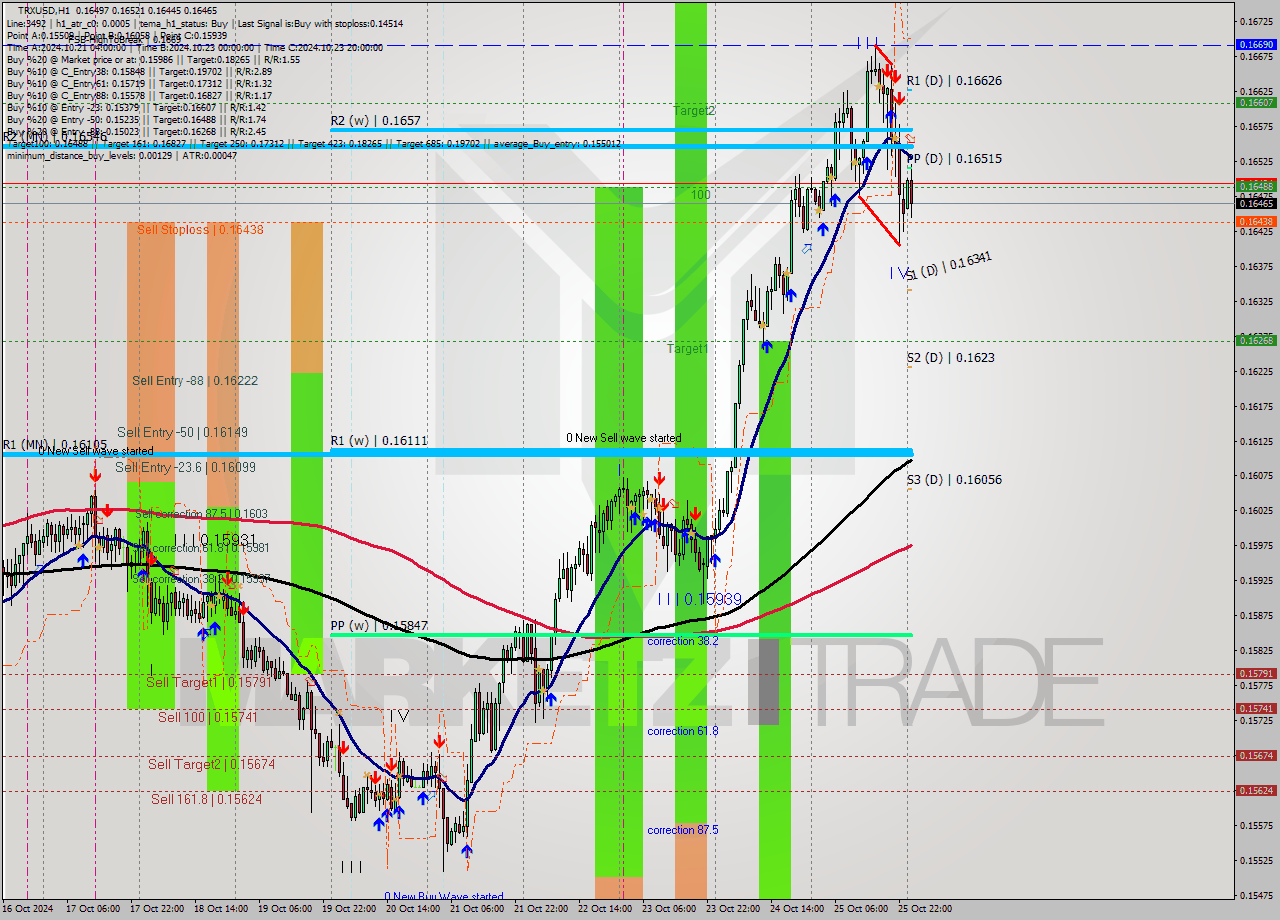Screen dimensions: 1280x920
Task: Click the 16 Oct 2024 date label
Action: [x=28, y=909]
